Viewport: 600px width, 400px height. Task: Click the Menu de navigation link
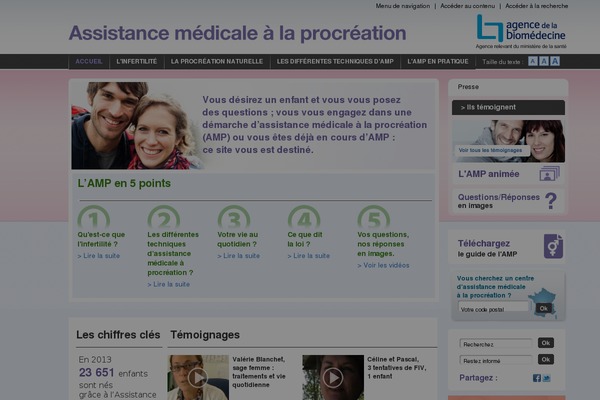pos(403,6)
